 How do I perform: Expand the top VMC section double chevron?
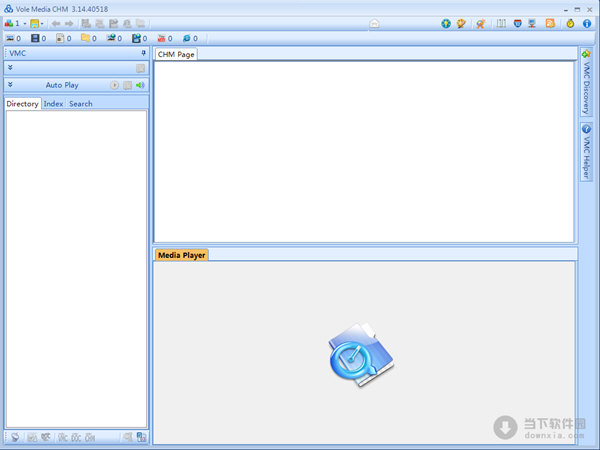point(10,68)
